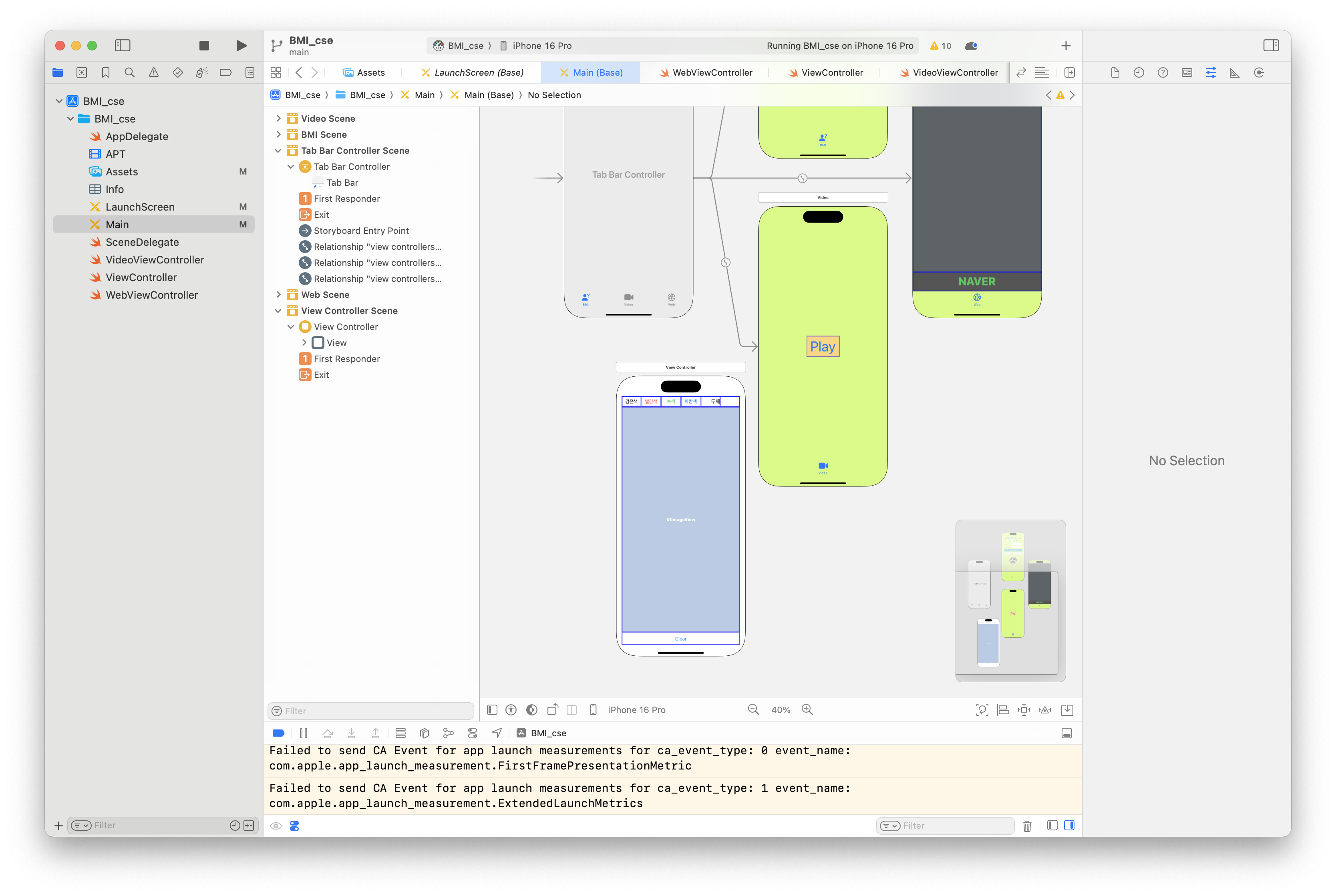Click the Run (play) button
1336x896 pixels.
[241, 46]
